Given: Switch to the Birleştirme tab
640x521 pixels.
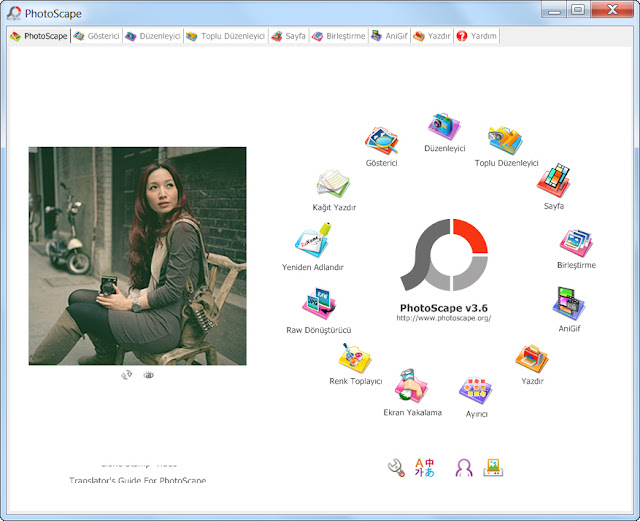Looking at the screenshot, I should (x=339, y=36).
